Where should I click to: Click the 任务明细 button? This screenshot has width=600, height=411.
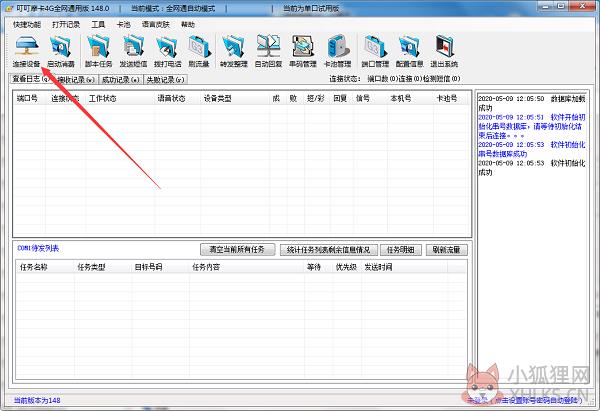click(x=401, y=250)
